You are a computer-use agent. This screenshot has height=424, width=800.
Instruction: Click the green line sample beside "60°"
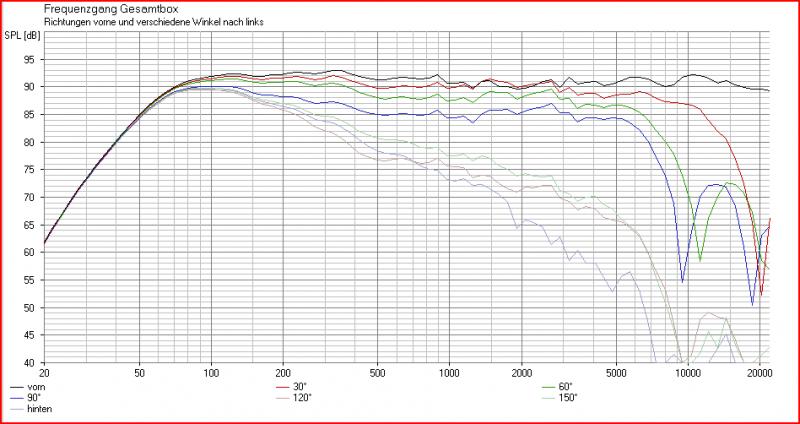550,388
